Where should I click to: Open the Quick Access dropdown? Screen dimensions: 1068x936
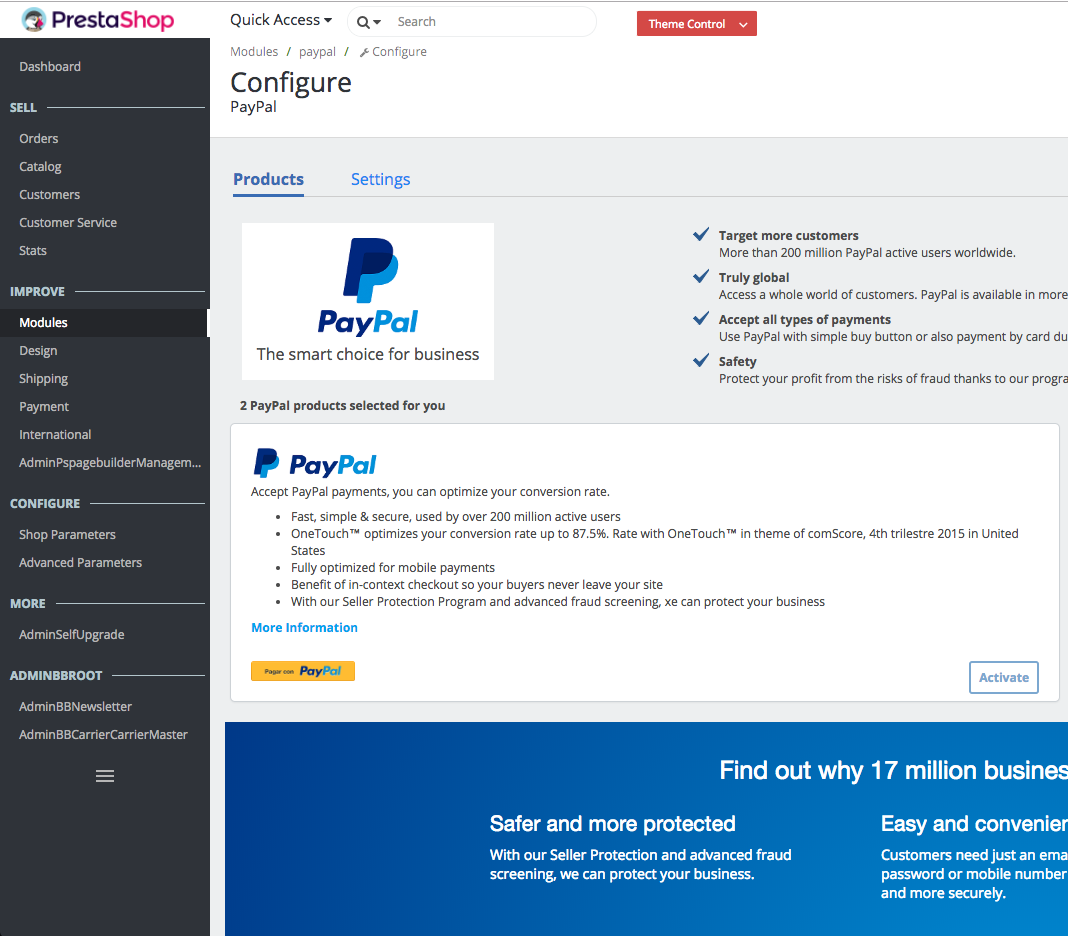(281, 20)
